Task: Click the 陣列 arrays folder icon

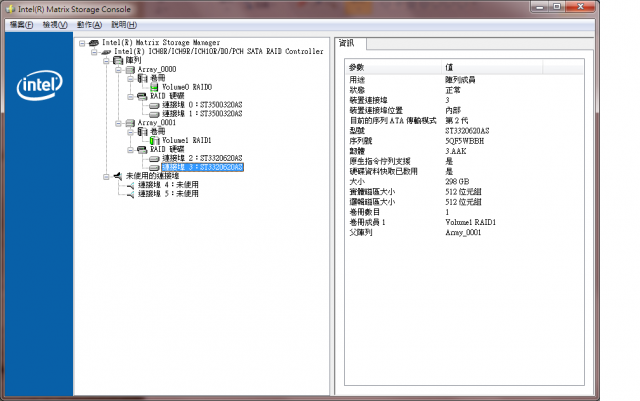Action: tap(118, 60)
